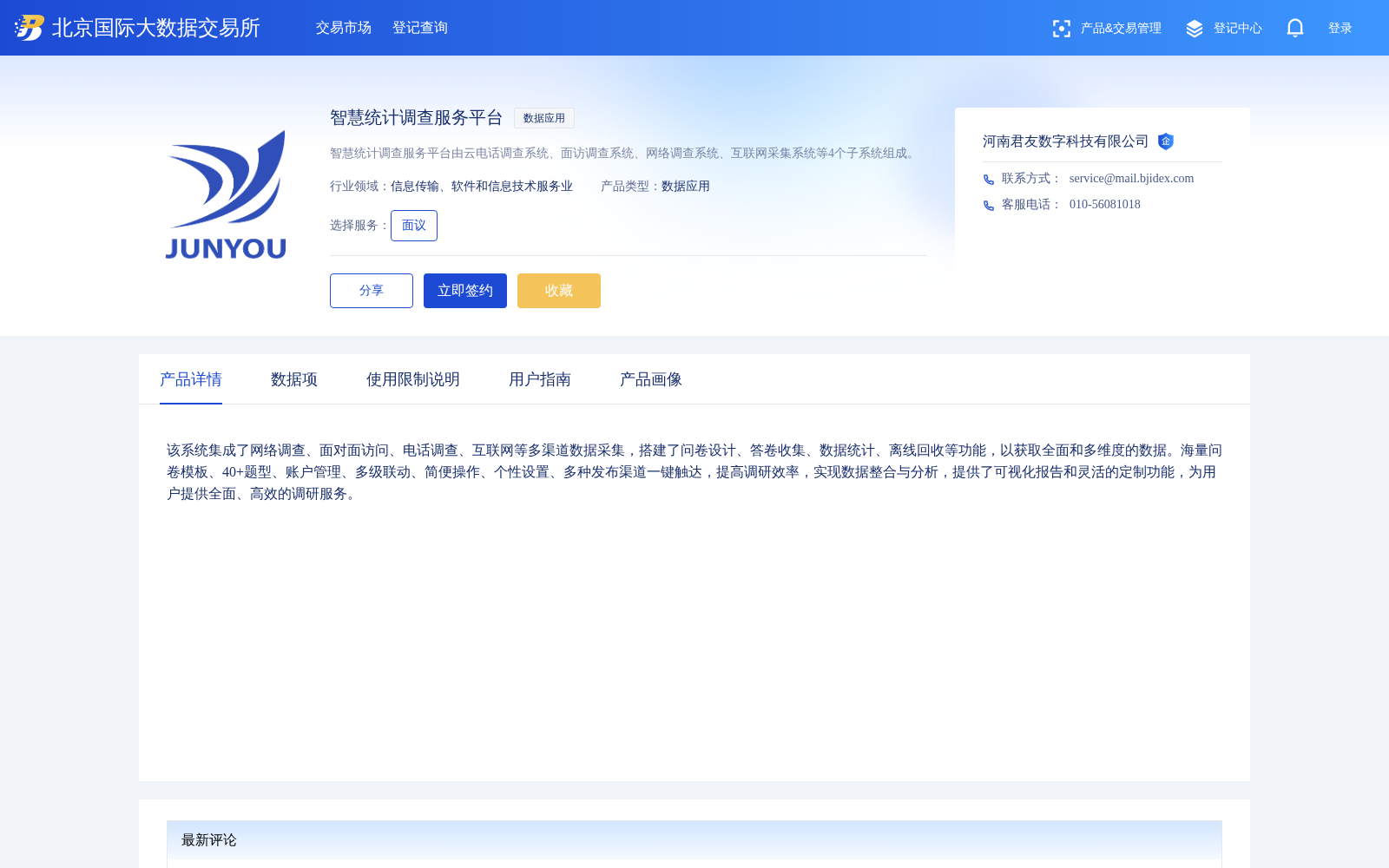This screenshot has width=1389, height=868.
Task: Click company name 河南君友数字科技有限公司
Action: [1066, 141]
